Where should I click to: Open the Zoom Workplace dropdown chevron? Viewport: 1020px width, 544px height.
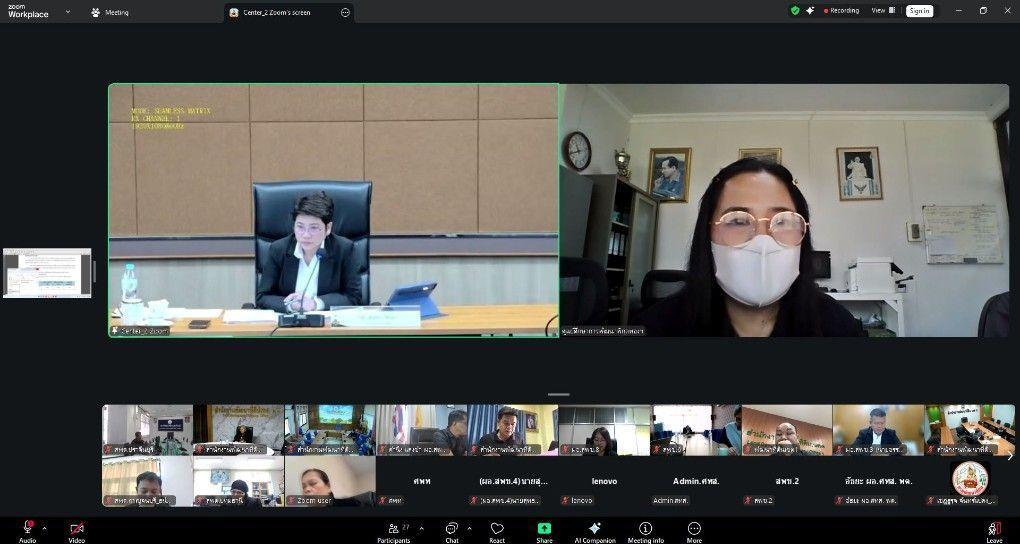click(68, 12)
